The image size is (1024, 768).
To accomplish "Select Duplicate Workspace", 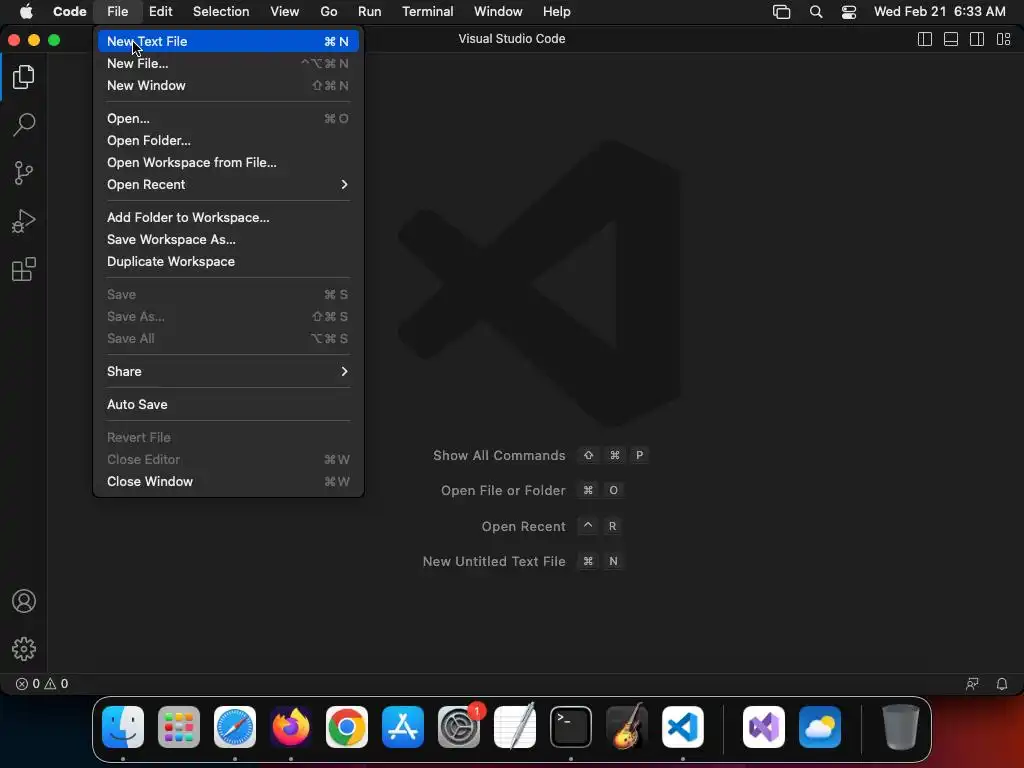I will [228, 261].
